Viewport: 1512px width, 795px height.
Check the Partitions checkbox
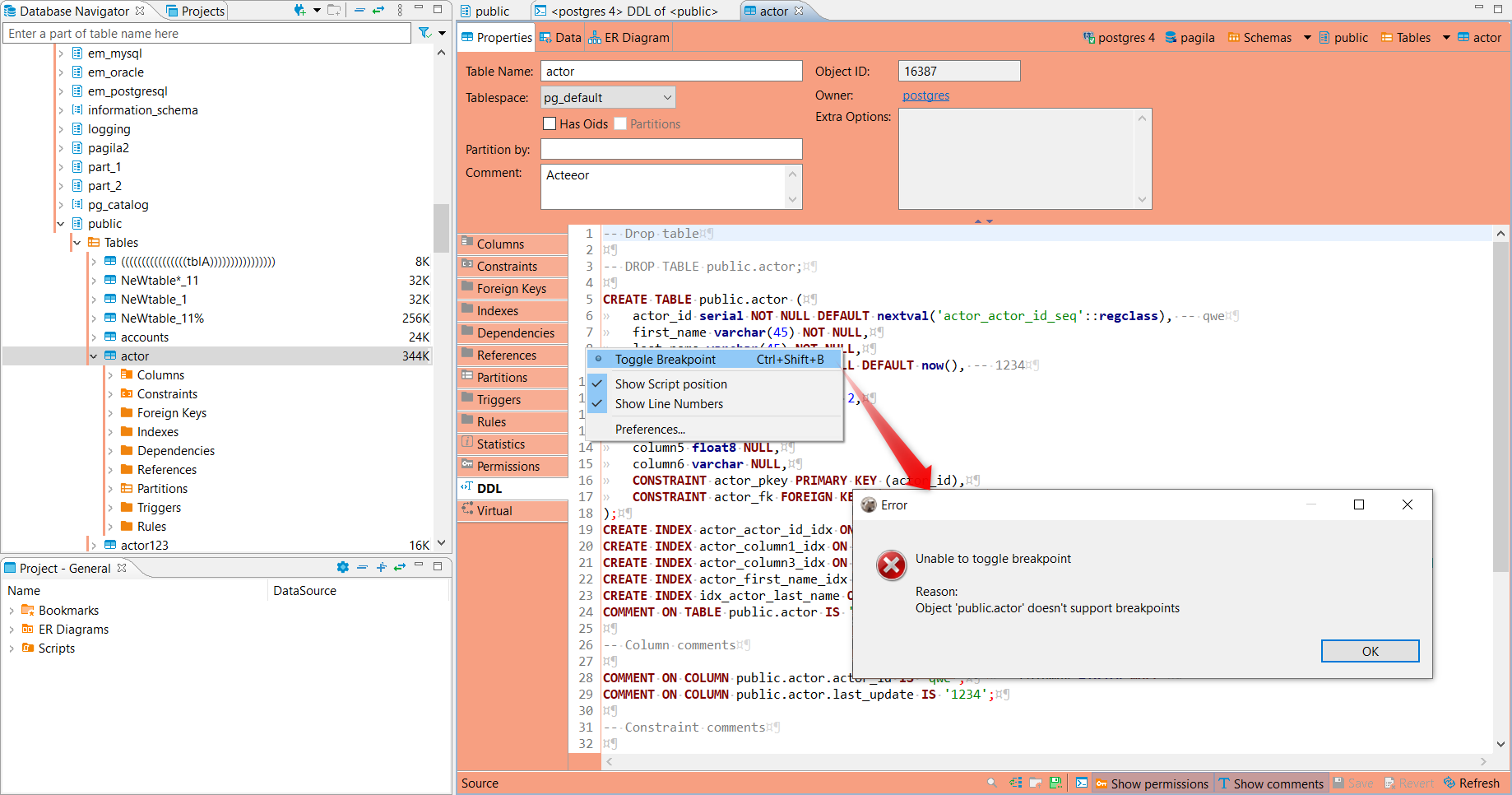click(x=619, y=123)
